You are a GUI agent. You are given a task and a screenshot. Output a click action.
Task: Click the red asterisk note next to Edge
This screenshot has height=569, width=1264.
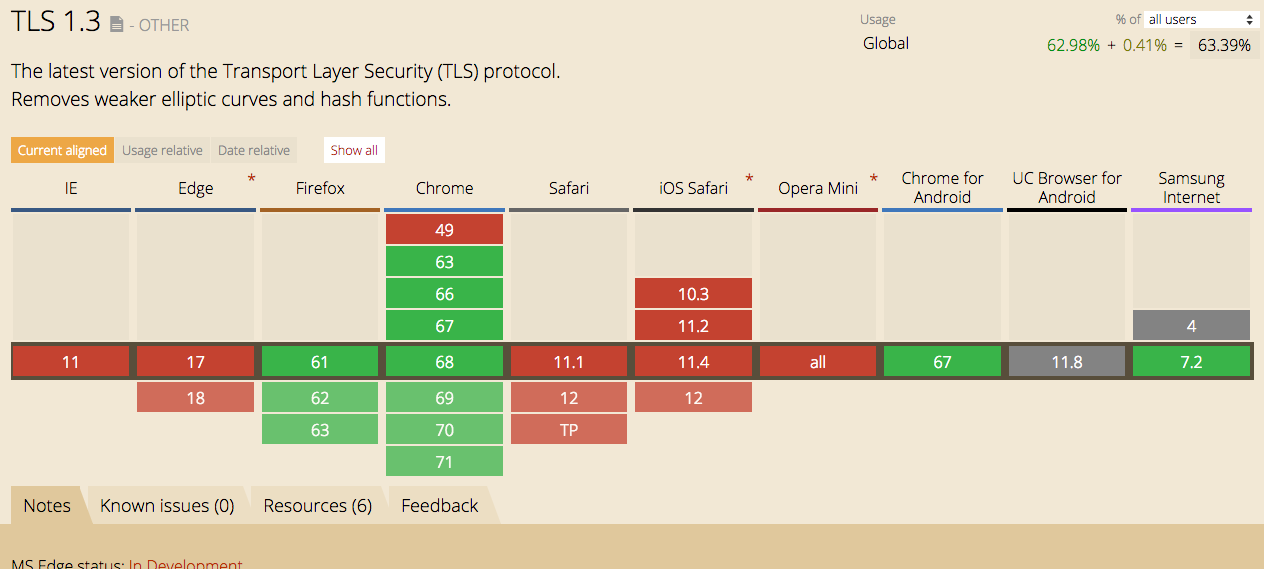point(251,179)
